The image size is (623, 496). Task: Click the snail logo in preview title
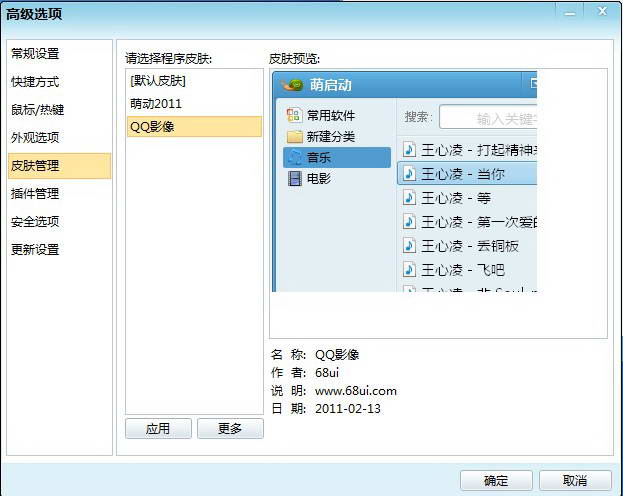pos(292,85)
